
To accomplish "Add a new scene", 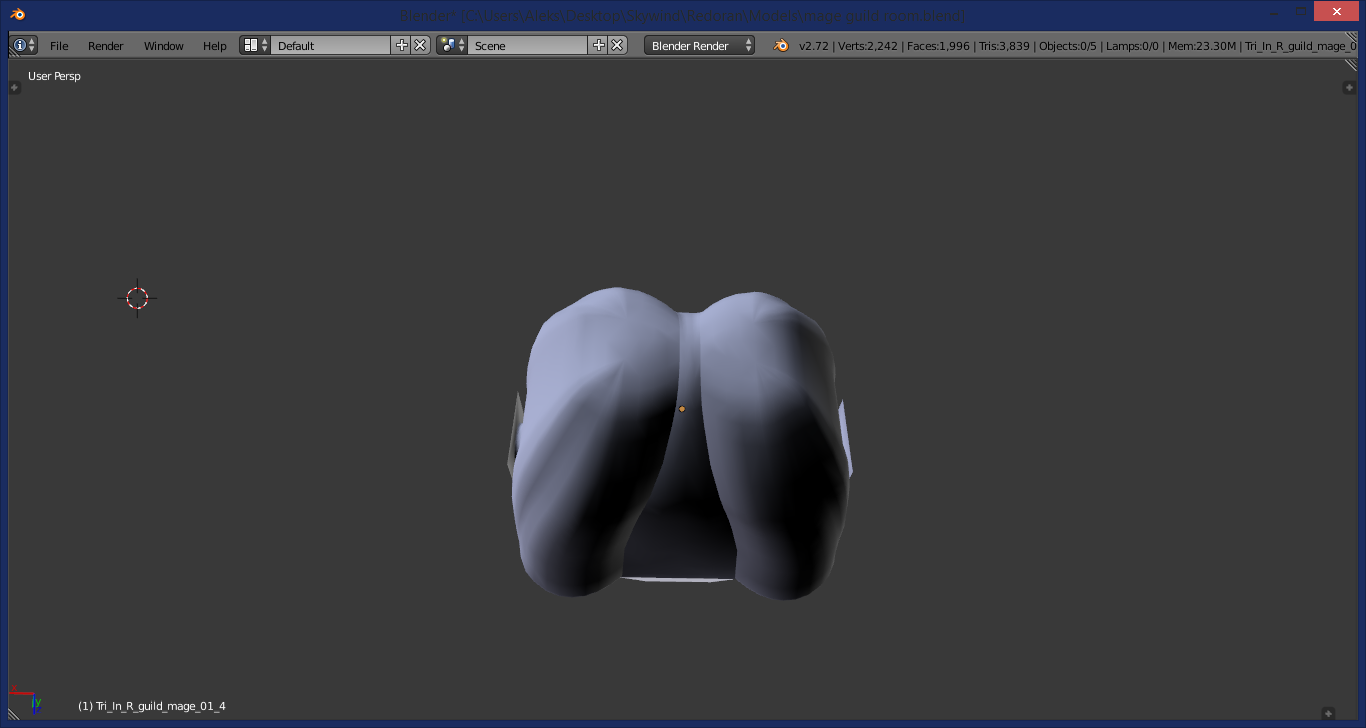I will pyautogui.click(x=599, y=45).
